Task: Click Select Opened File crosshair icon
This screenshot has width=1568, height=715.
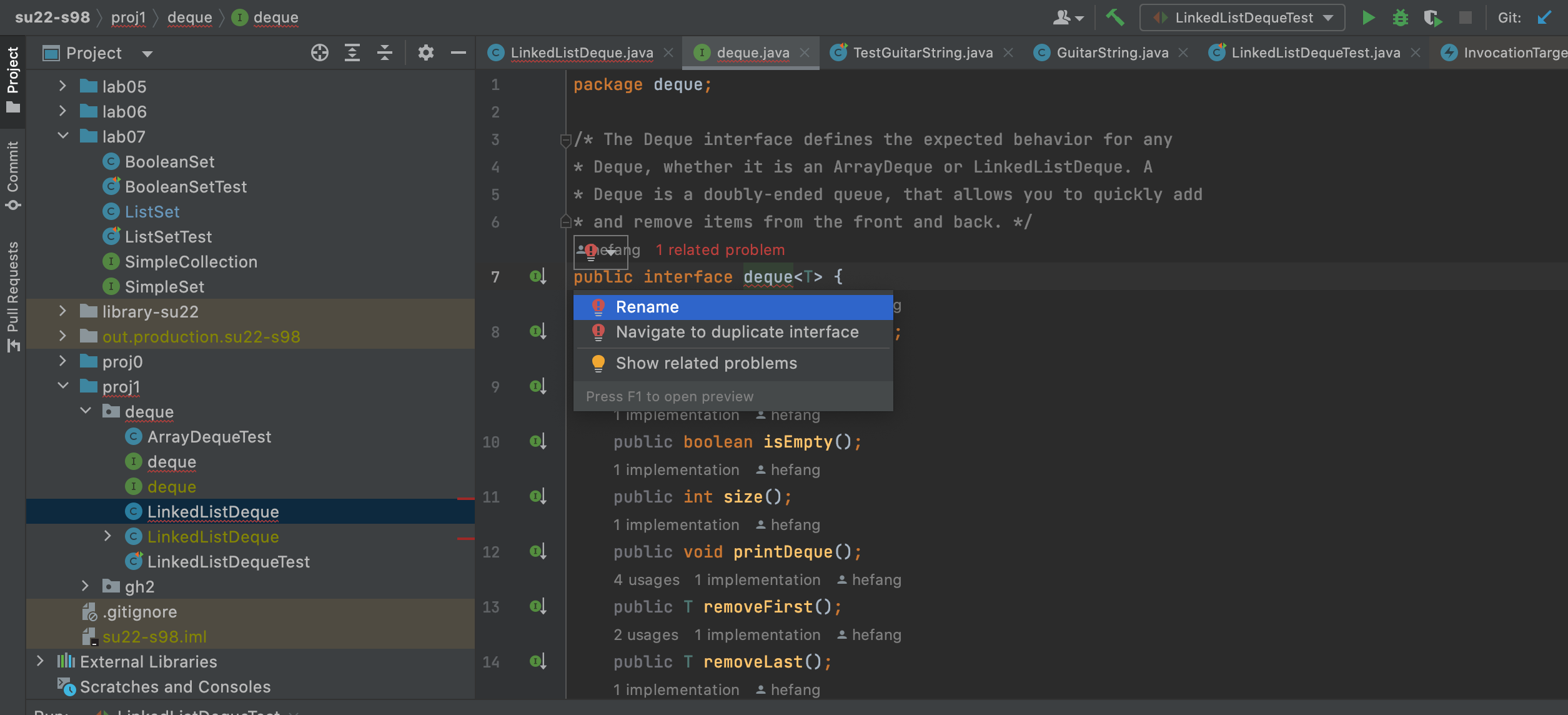Action: click(x=319, y=53)
